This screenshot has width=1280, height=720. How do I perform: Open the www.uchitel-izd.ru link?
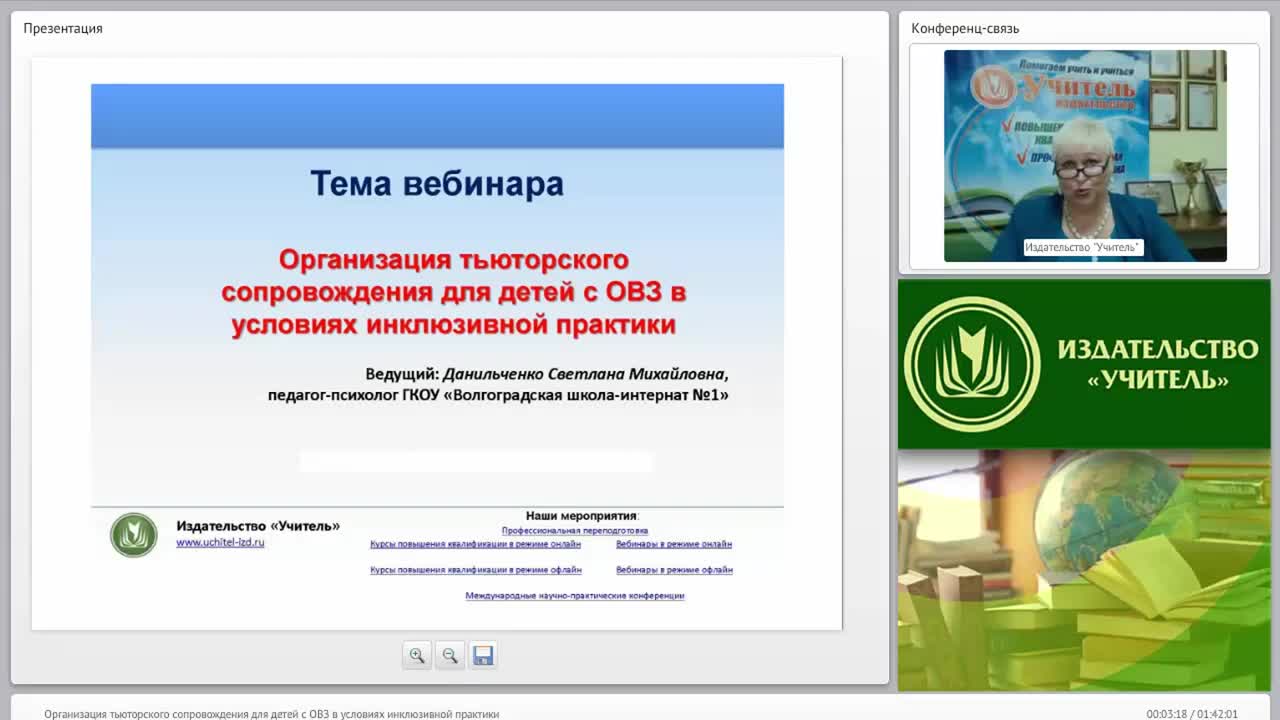(x=220, y=542)
